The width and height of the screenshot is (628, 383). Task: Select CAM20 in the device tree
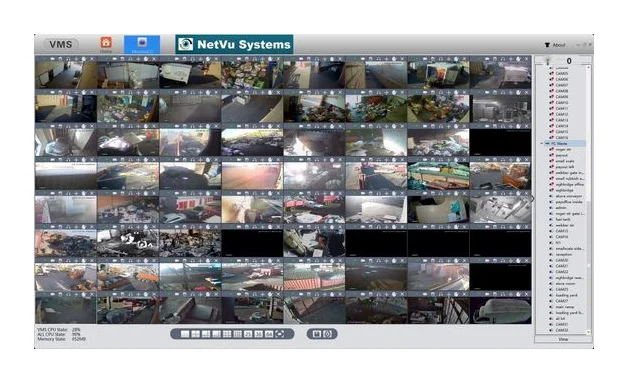562,260
